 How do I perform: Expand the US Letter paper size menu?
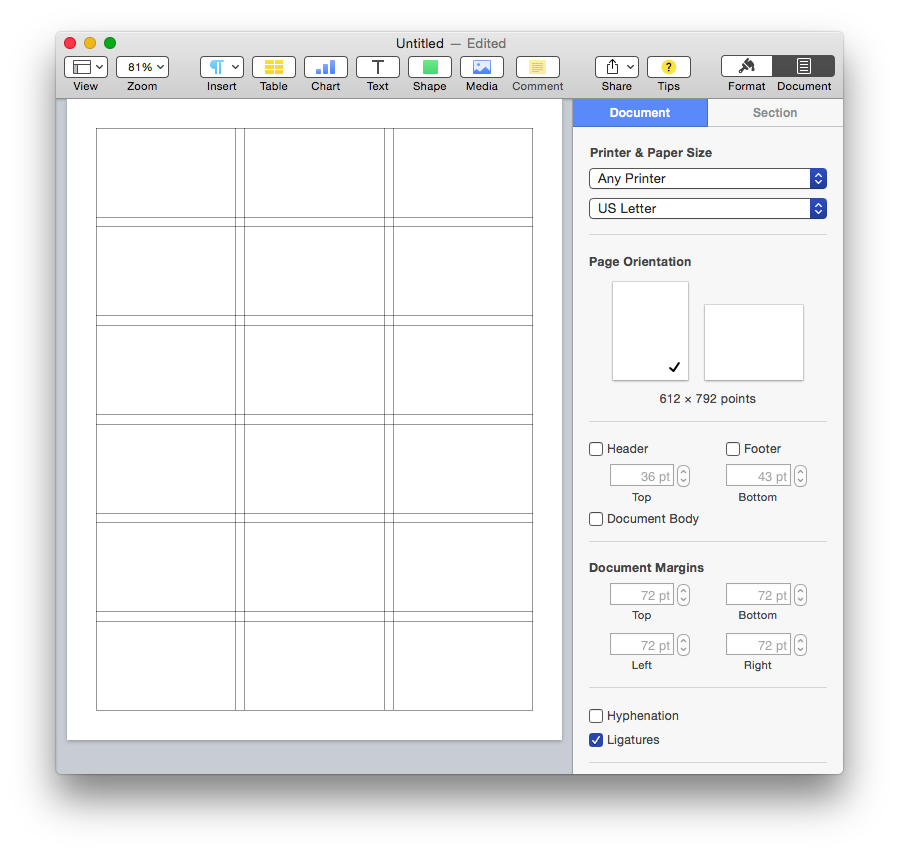click(x=707, y=209)
